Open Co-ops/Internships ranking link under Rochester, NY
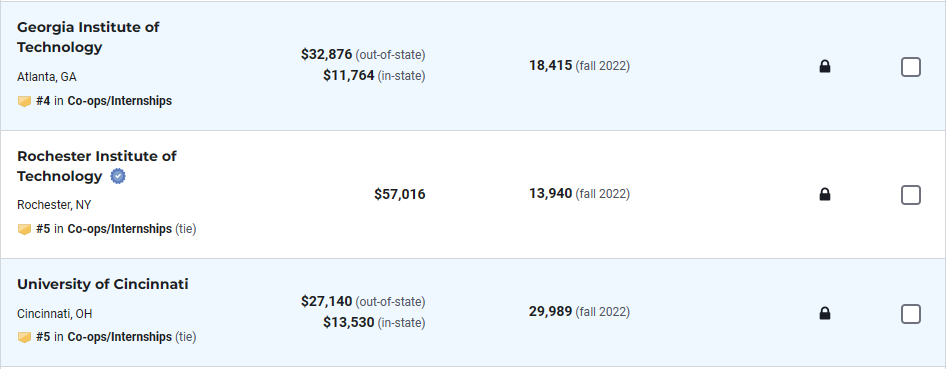This screenshot has width=946, height=369. [x=119, y=229]
